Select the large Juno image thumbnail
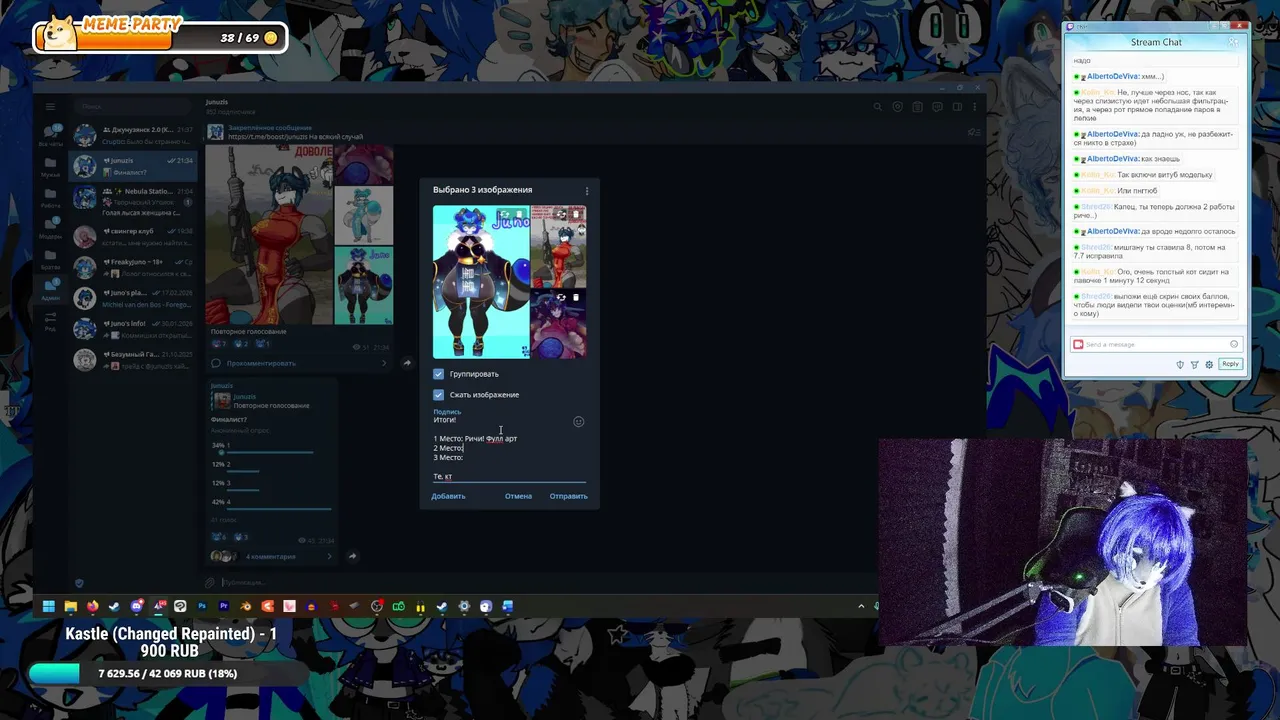 [481, 282]
